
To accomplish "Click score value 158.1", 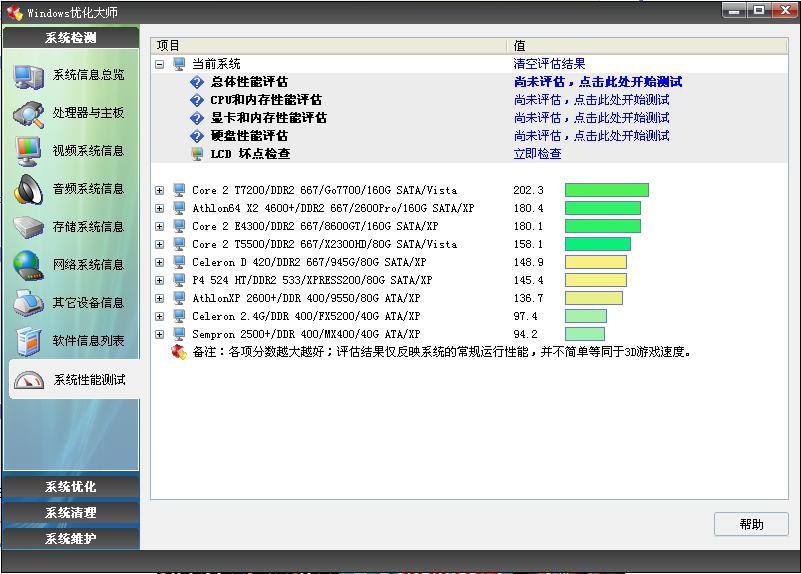I will pyautogui.click(x=528, y=244).
